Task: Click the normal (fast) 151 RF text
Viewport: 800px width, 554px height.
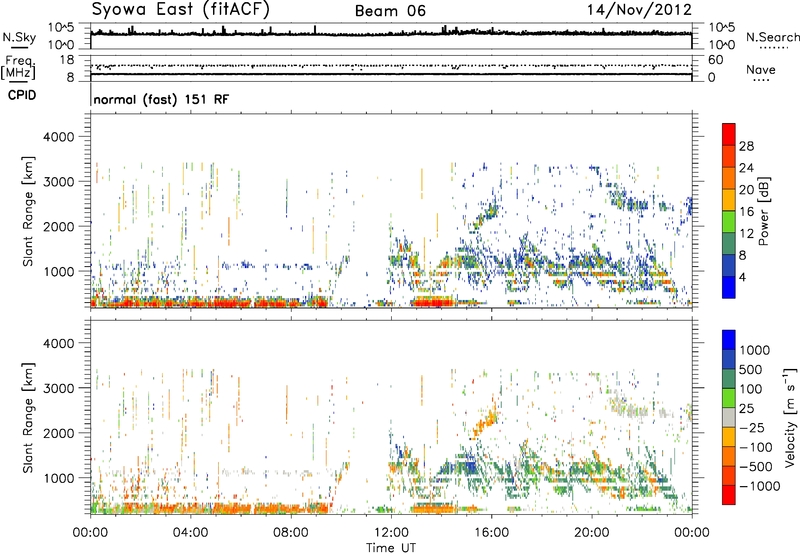Action: click(161, 99)
